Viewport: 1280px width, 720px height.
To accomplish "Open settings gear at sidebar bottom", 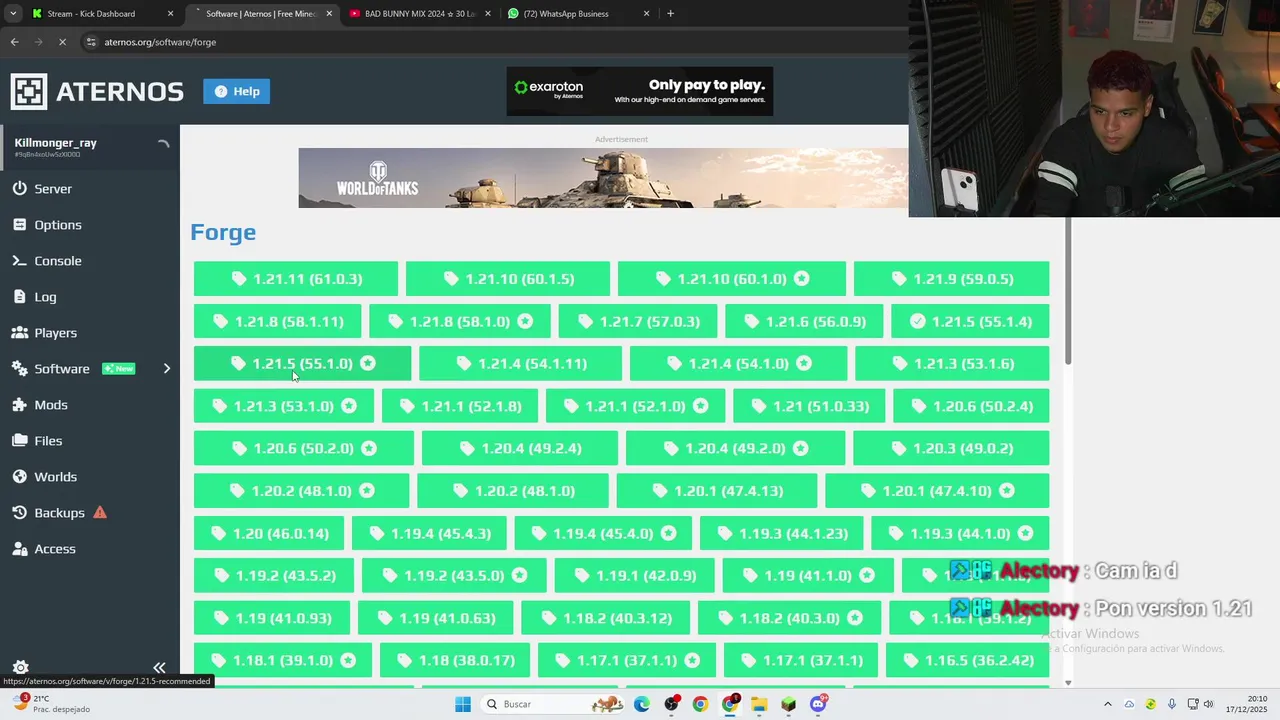I will pos(20,667).
